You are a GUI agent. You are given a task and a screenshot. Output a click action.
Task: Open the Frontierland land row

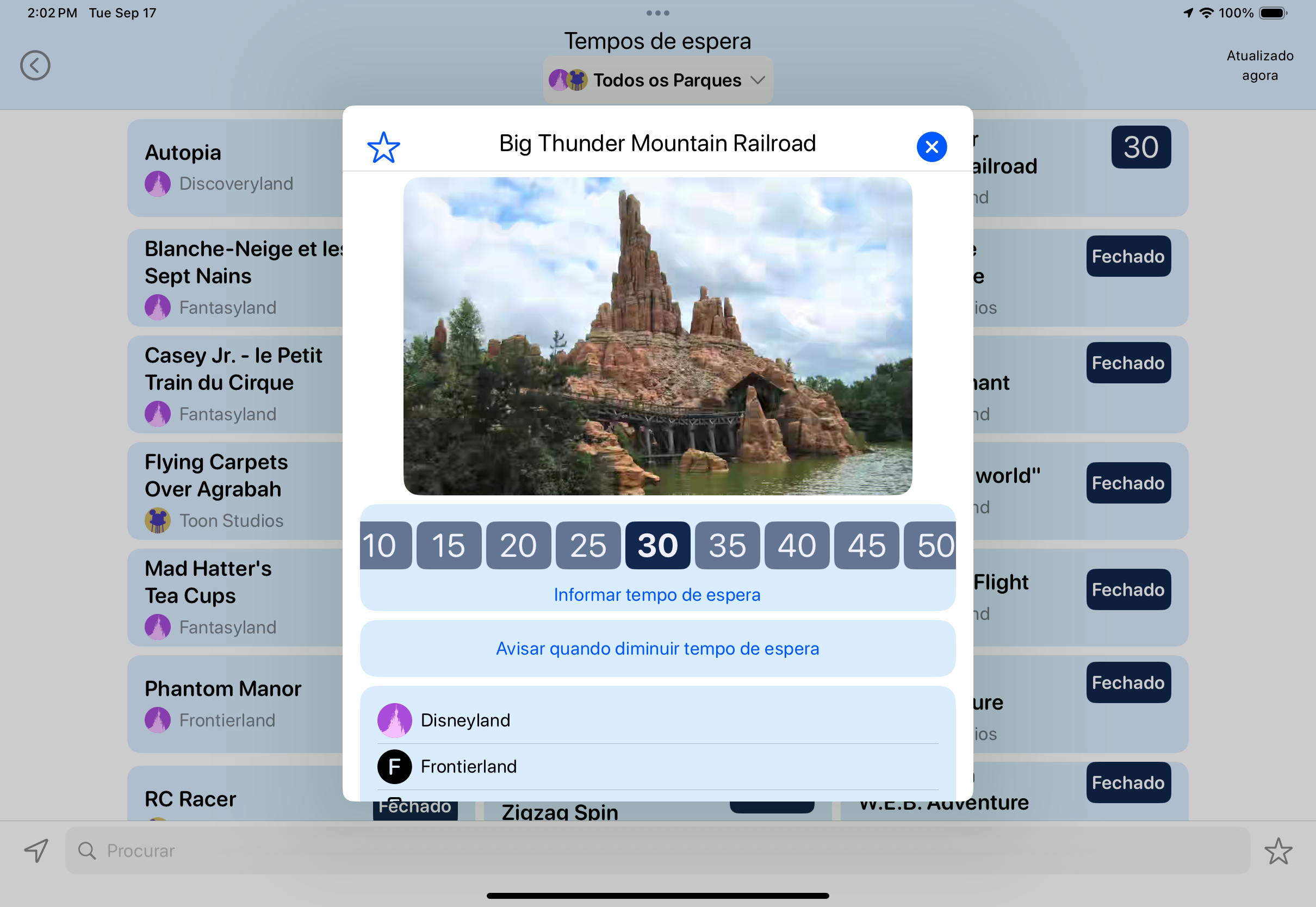[x=657, y=767]
